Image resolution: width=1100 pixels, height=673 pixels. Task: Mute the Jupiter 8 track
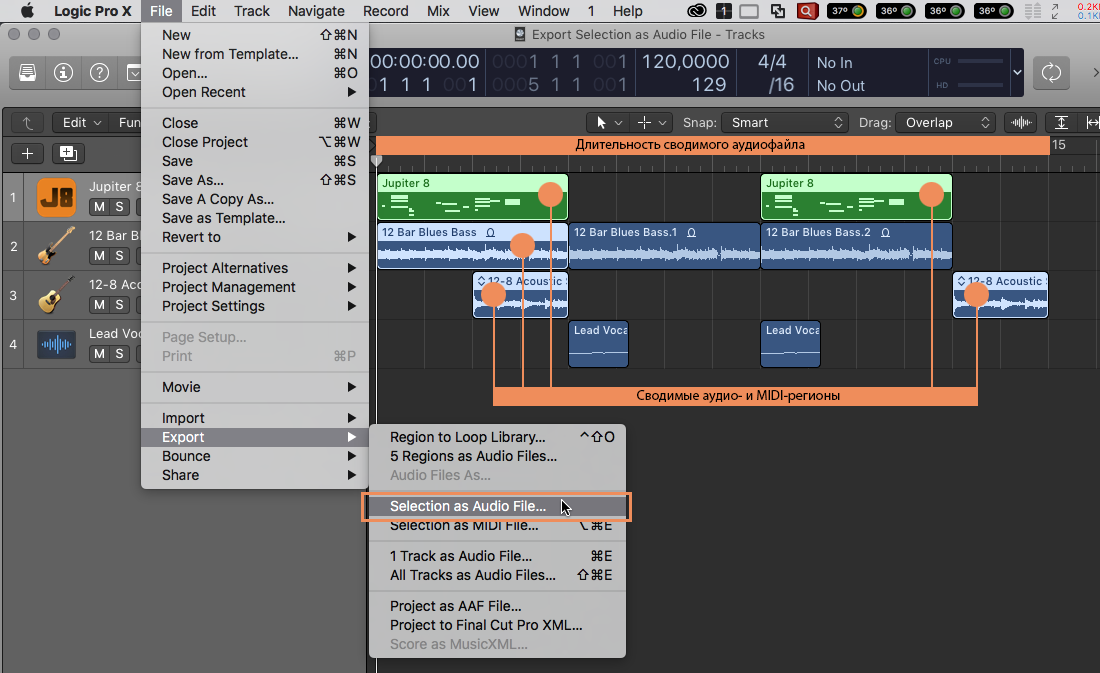[100, 206]
